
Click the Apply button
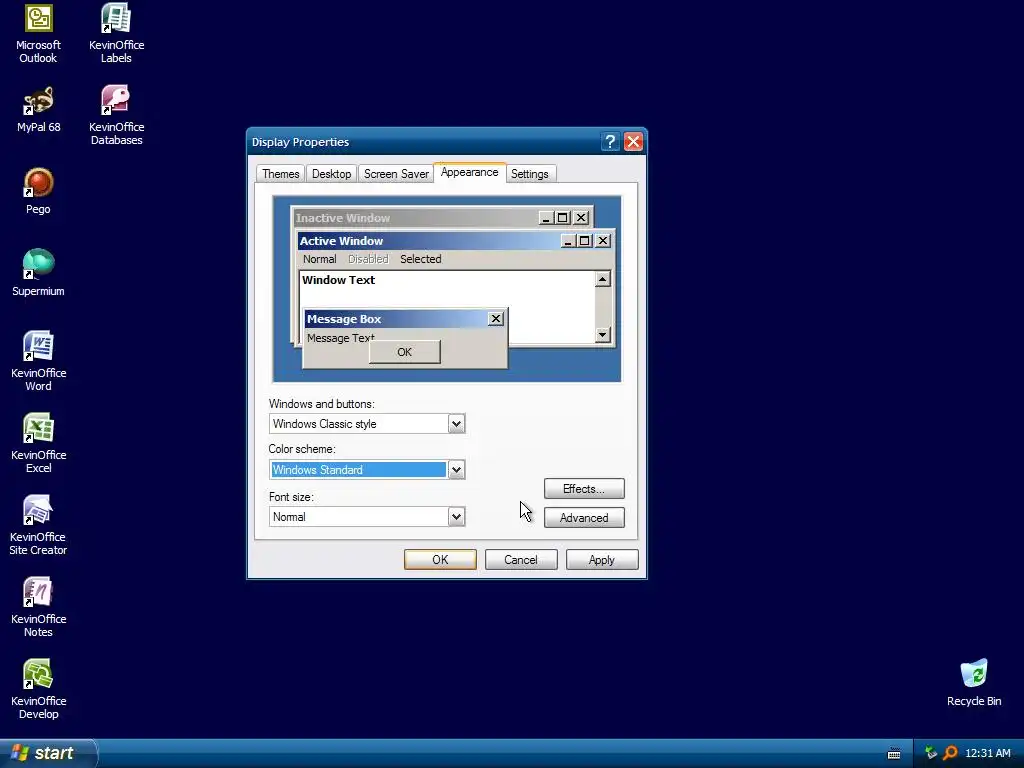coord(601,560)
